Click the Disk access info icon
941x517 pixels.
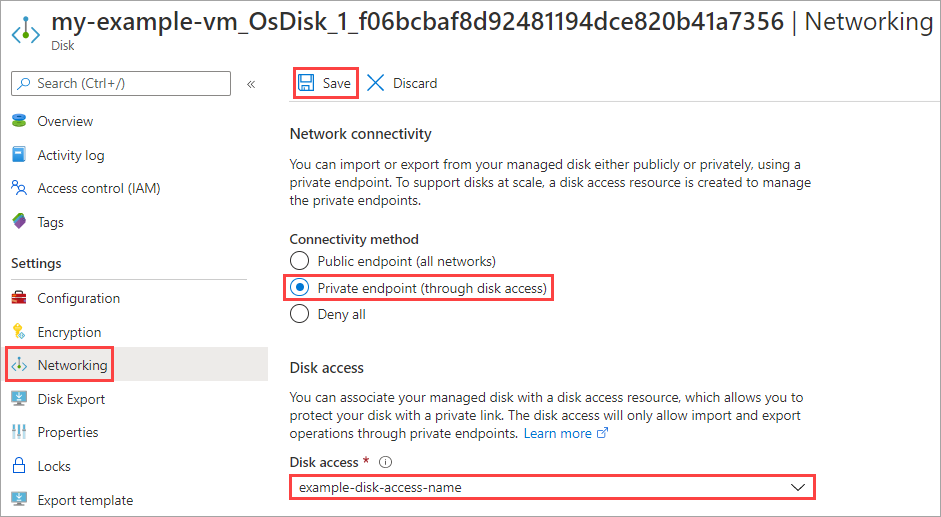[385, 462]
